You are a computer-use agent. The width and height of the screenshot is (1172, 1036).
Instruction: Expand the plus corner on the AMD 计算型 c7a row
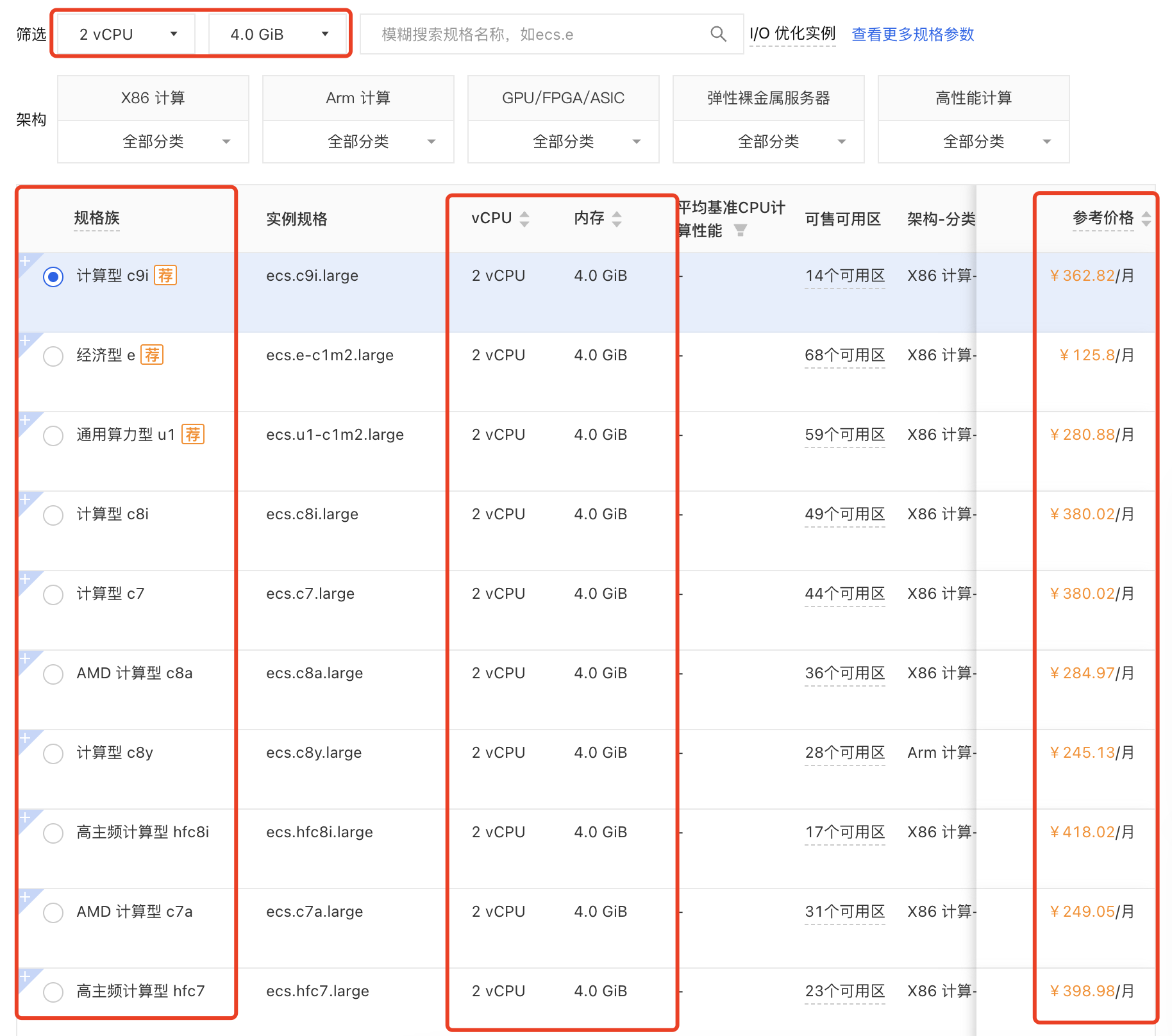click(26, 897)
